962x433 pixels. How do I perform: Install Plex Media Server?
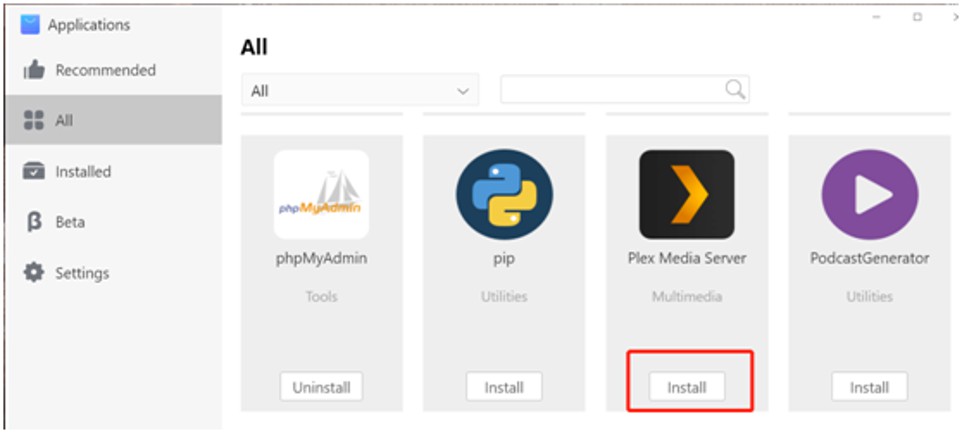pyautogui.click(x=687, y=387)
